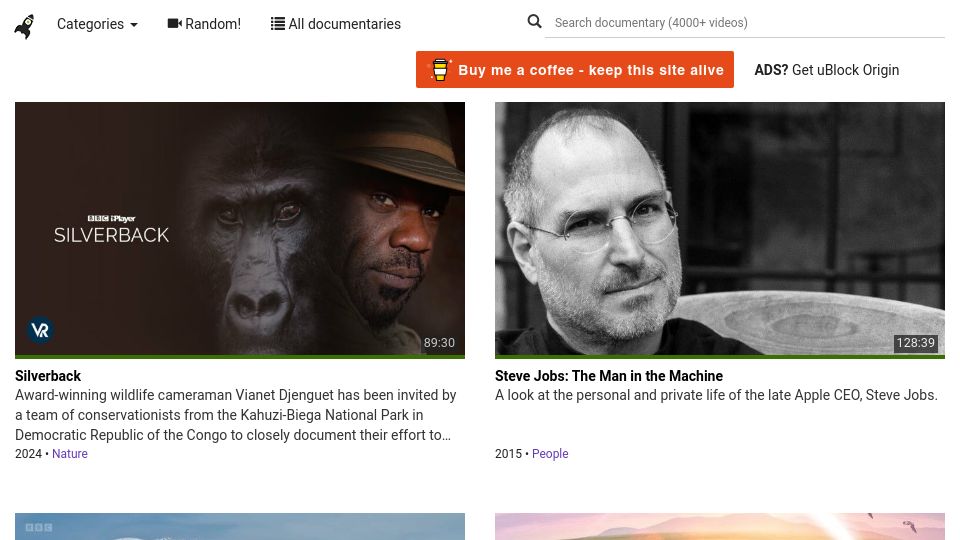The height and width of the screenshot is (540, 960).
Task: Click the 128:39 duration label
Action: pos(915,343)
